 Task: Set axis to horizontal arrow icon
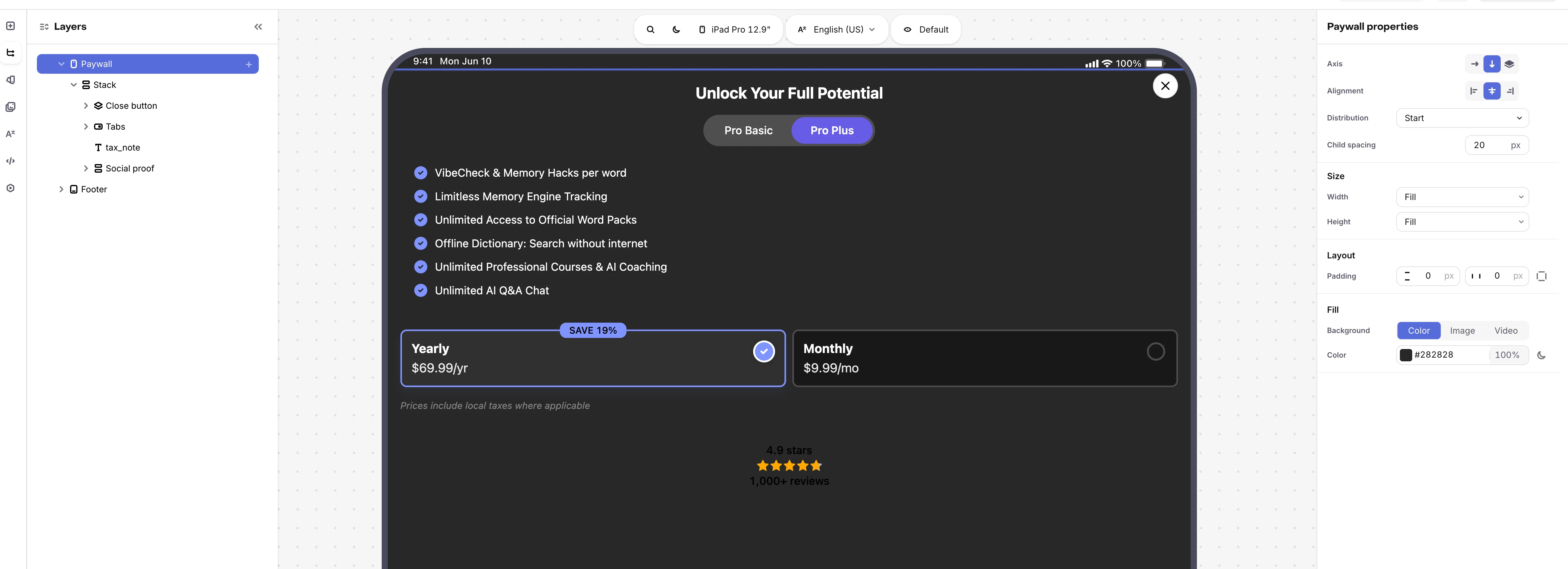(1474, 64)
